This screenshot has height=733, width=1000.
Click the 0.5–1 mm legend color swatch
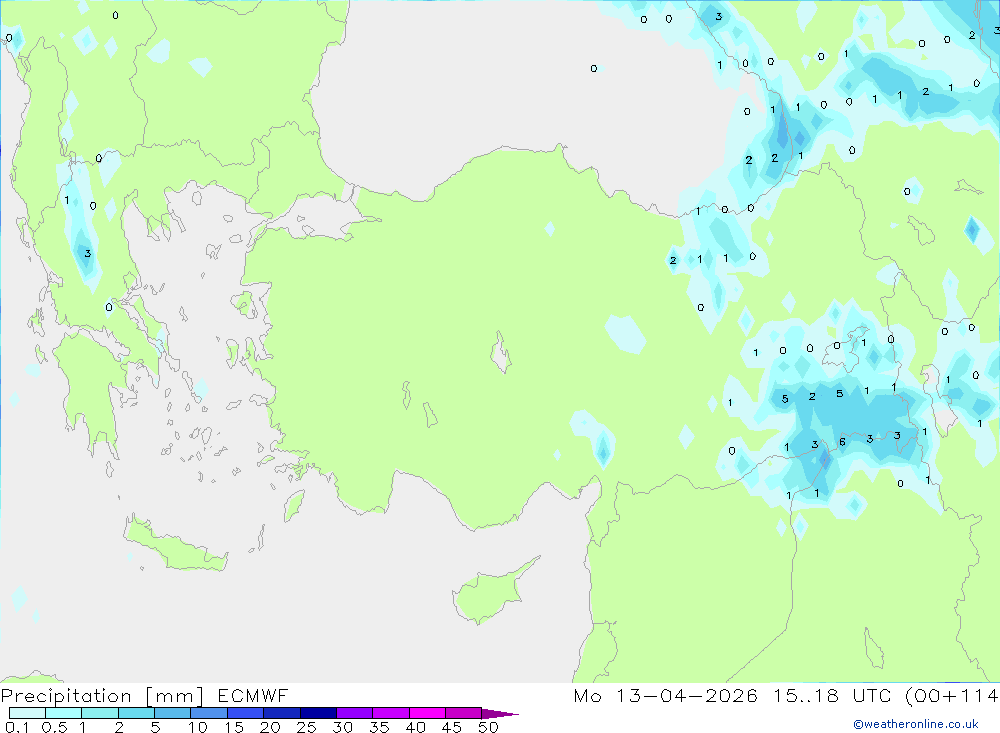coord(64,713)
